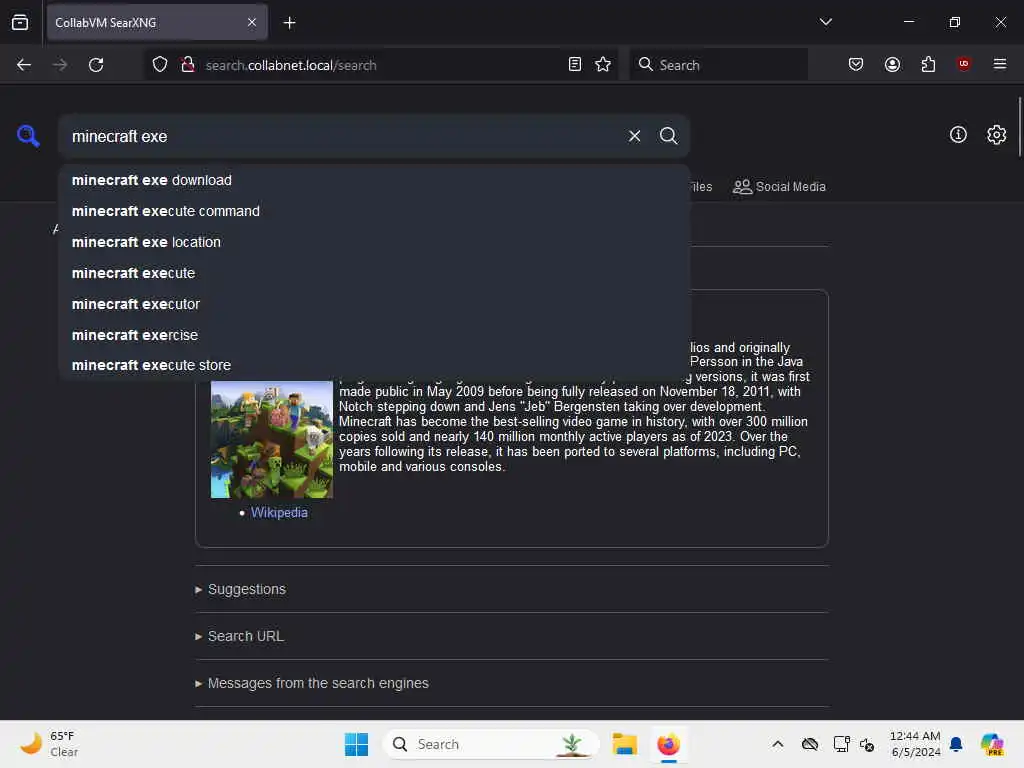Image resolution: width=1024 pixels, height=768 pixels.
Task: Open Firefox account profile icon
Action: 892,65
